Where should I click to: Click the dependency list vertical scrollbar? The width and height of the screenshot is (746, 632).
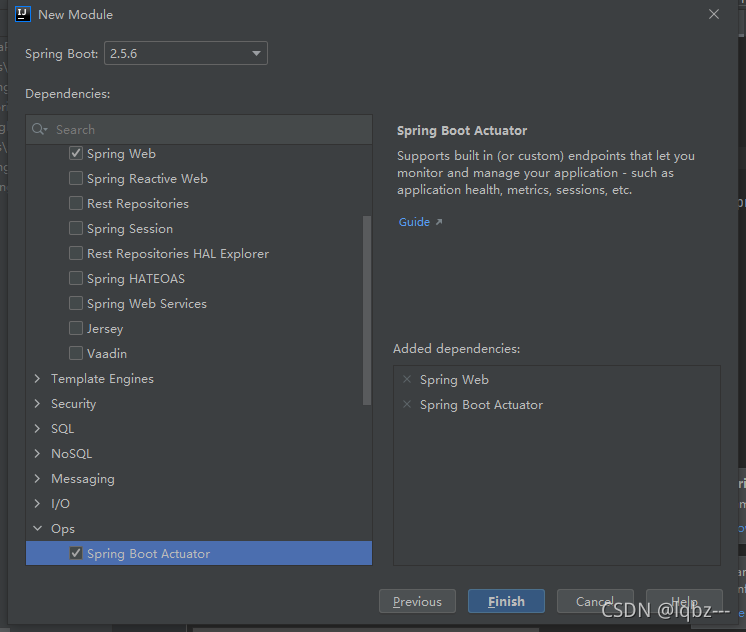(x=367, y=310)
